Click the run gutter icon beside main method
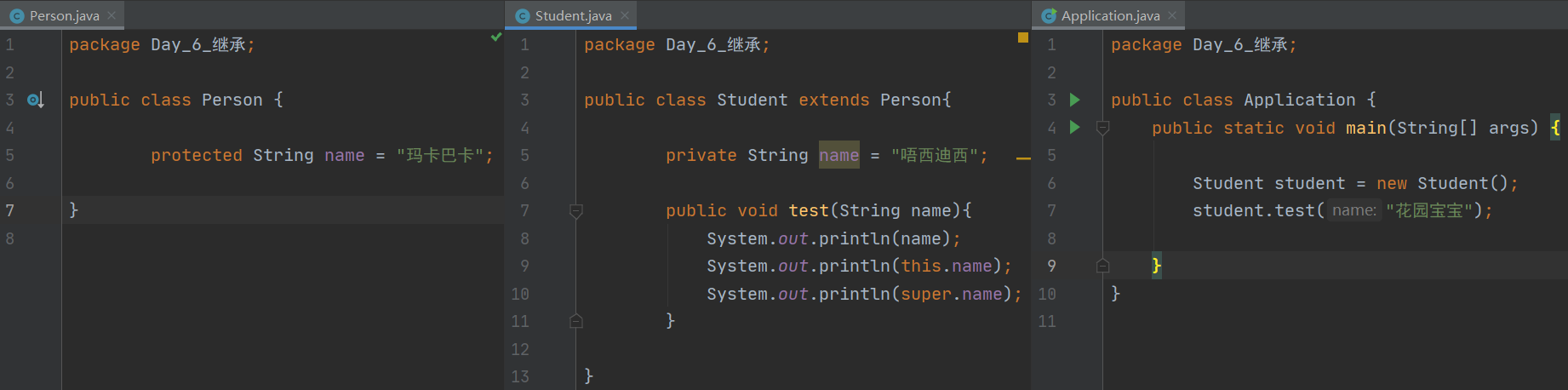The width and height of the screenshot is (1568, 390). [1075, 128]
